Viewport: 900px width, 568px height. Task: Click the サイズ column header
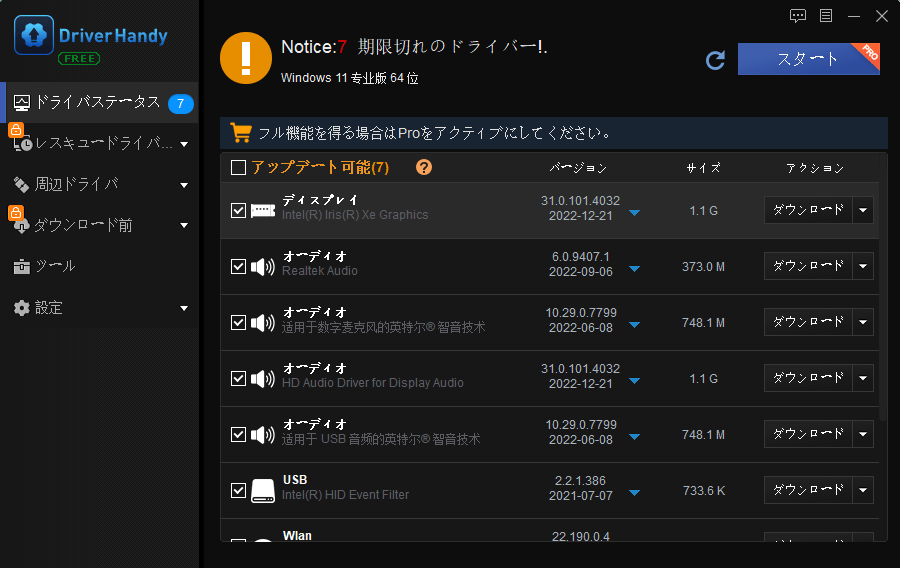pos(704,168)
